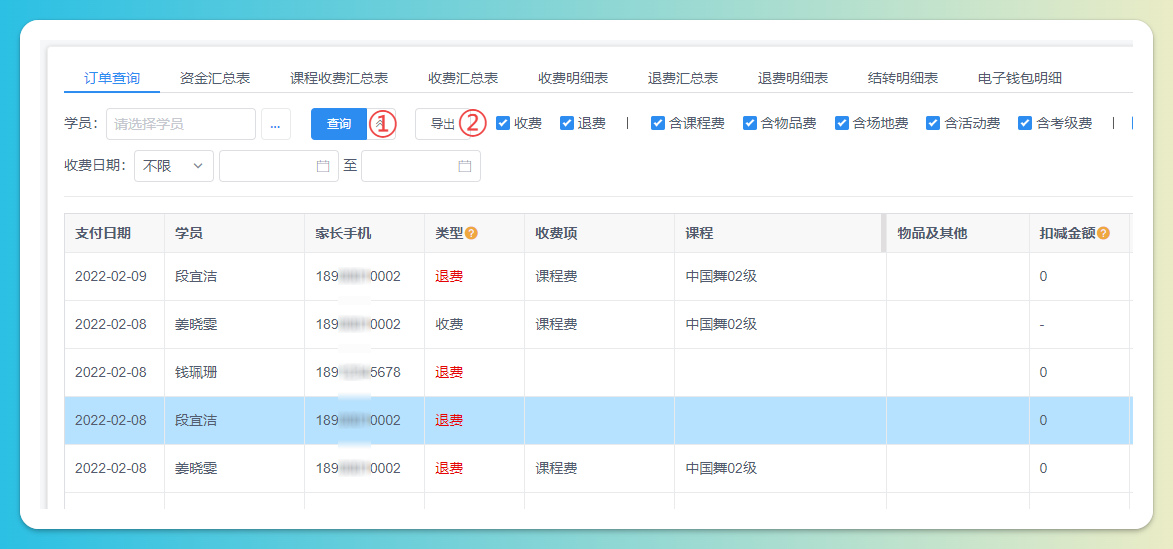The height and width of the screenshot is (549, 1173).
Task: Click the 收费项 column header
Action: (x=599, y=233)
